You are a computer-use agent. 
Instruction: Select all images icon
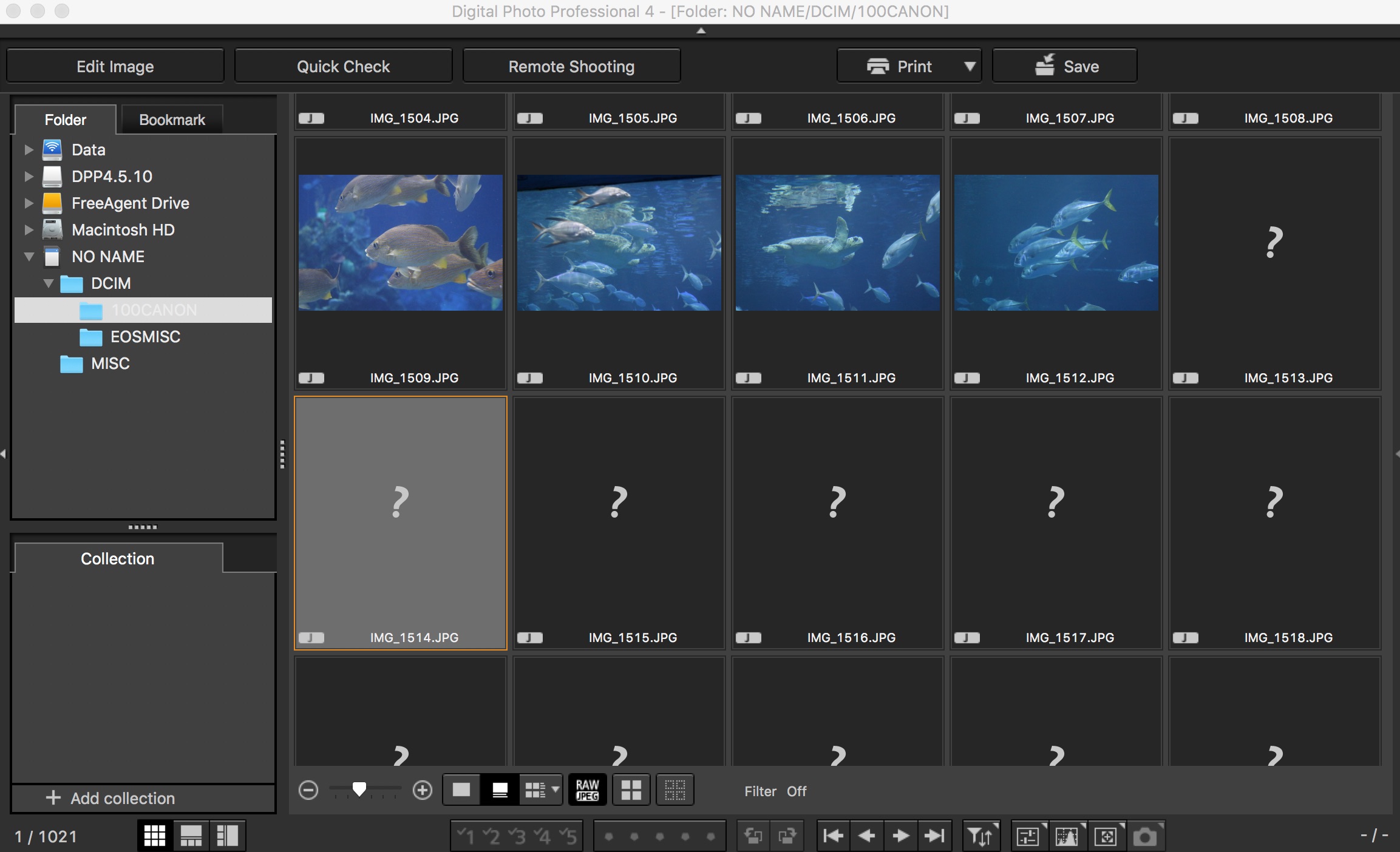(631, 790)
